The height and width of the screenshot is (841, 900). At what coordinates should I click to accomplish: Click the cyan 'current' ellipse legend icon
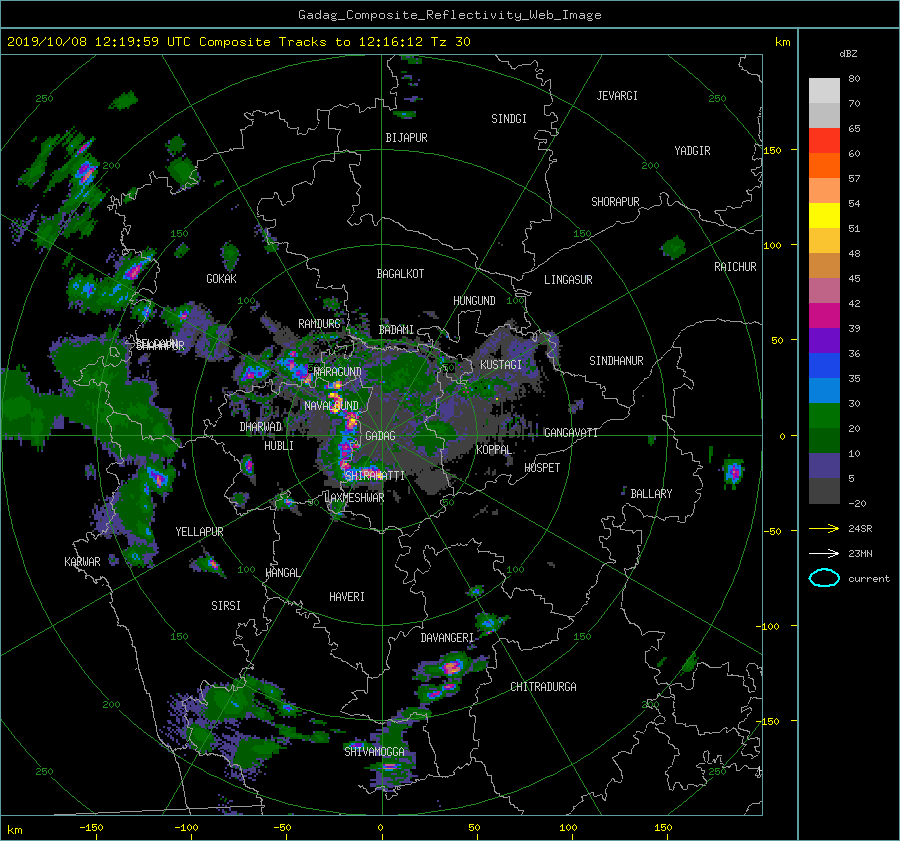(x=824, y=578)
